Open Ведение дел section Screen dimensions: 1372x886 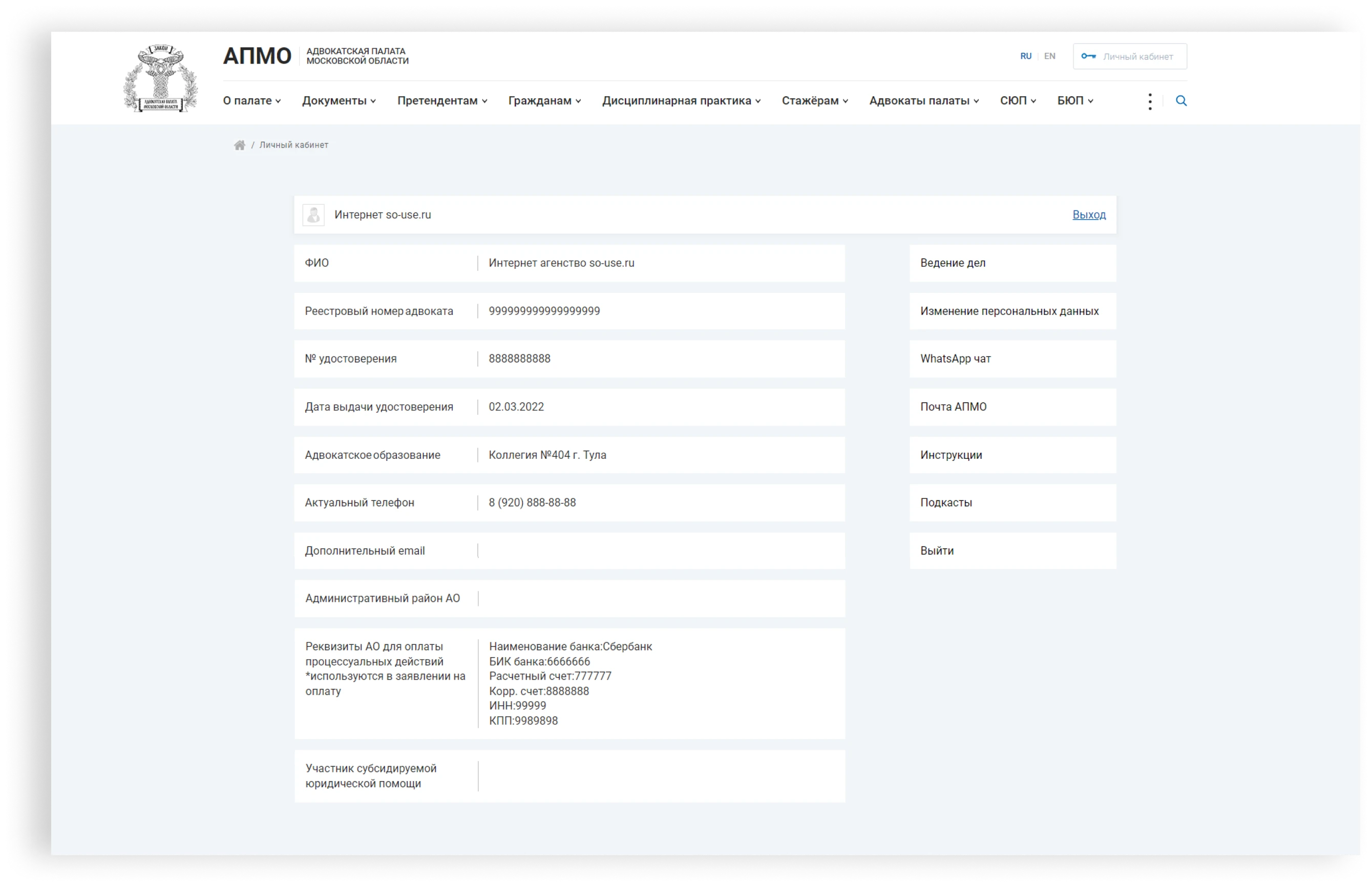tap(1012, 264)
